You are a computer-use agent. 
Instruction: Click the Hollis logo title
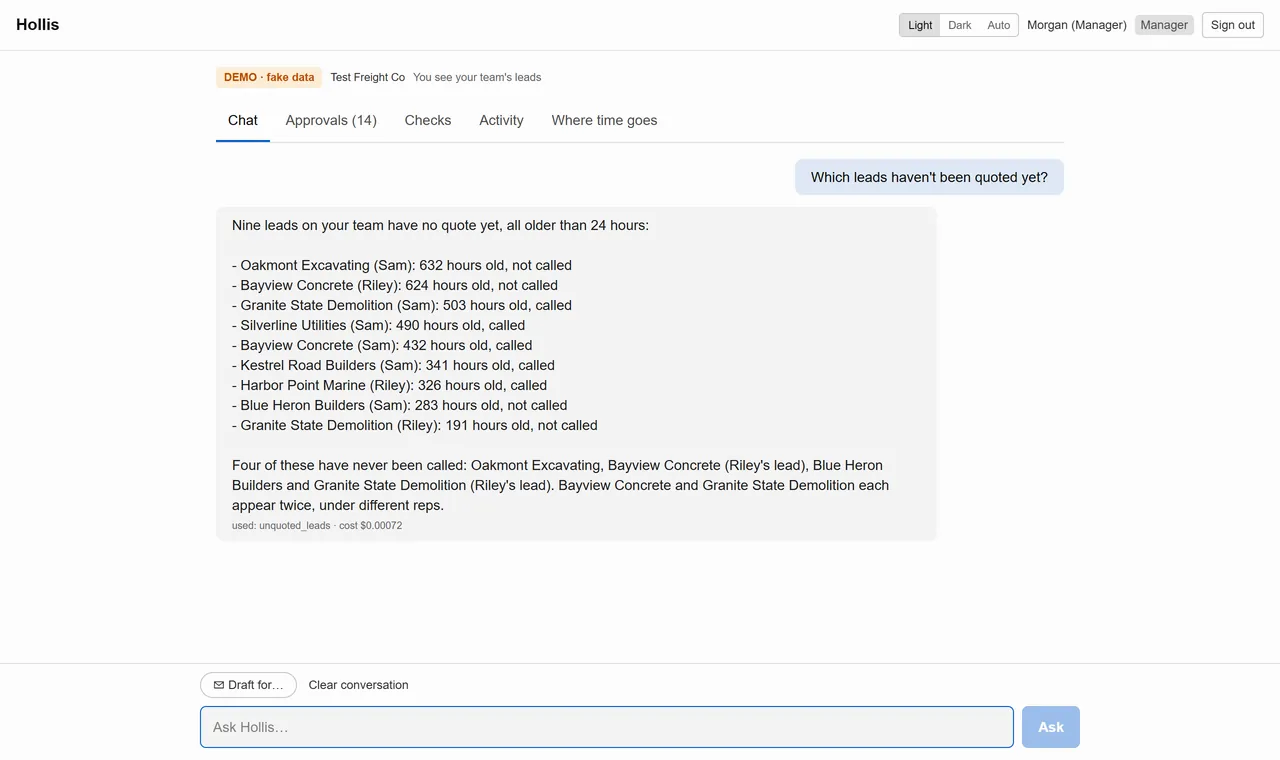tap(38, 25)
